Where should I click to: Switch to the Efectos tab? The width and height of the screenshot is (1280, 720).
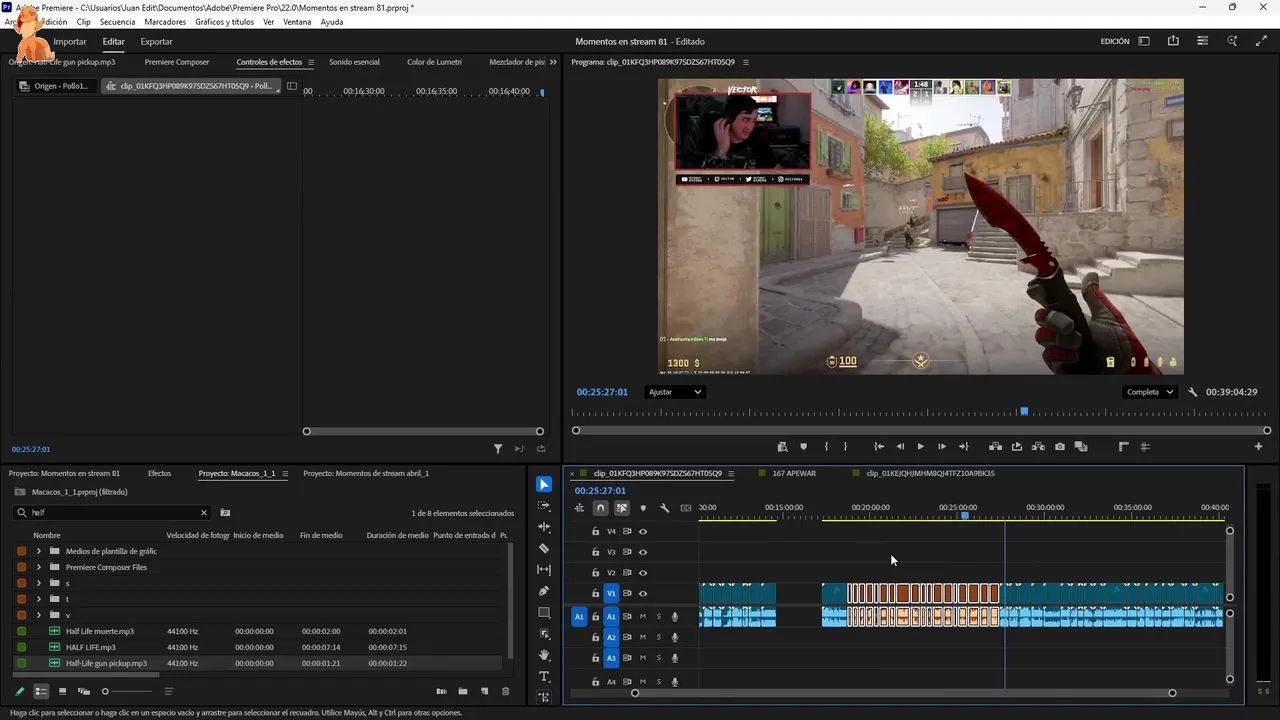click(x=159, y=473)
